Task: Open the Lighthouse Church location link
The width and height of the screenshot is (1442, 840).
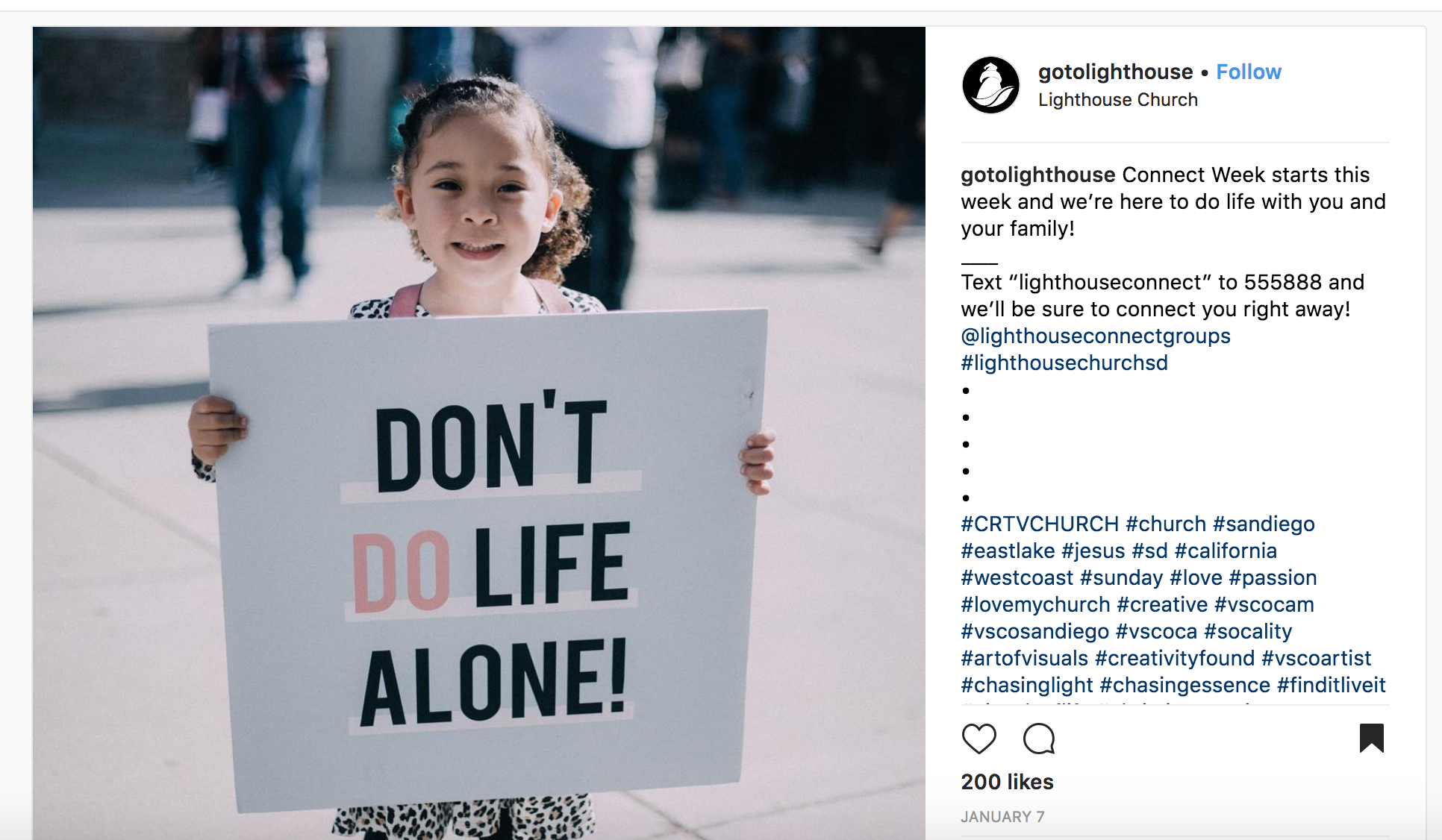Action: click(1117, 100)
